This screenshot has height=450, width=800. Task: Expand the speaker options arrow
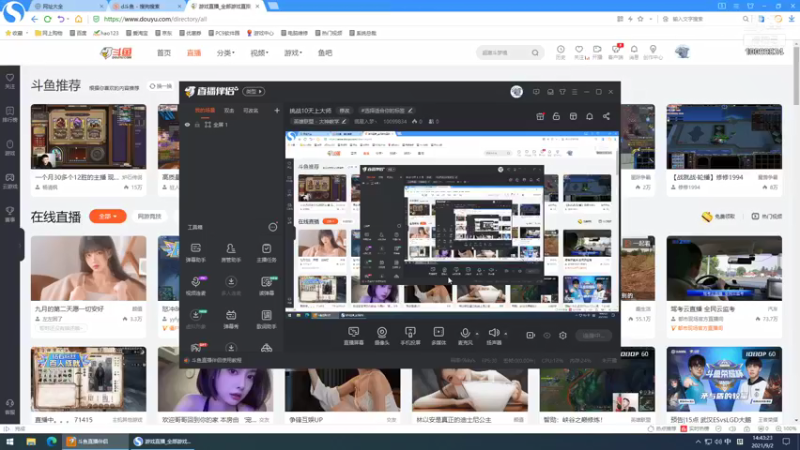pos(506,334)
